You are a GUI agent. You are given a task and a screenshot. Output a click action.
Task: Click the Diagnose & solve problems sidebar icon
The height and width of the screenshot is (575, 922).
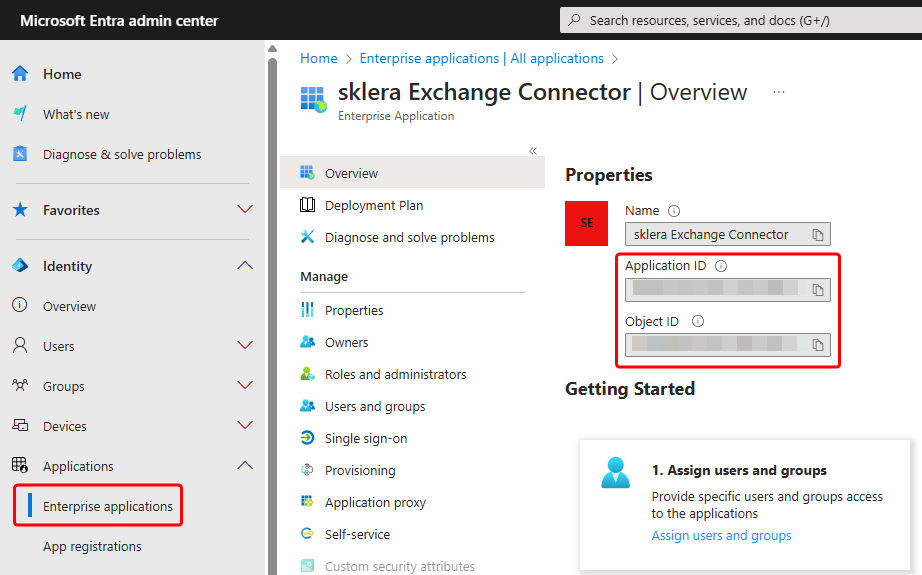(20, 153)
